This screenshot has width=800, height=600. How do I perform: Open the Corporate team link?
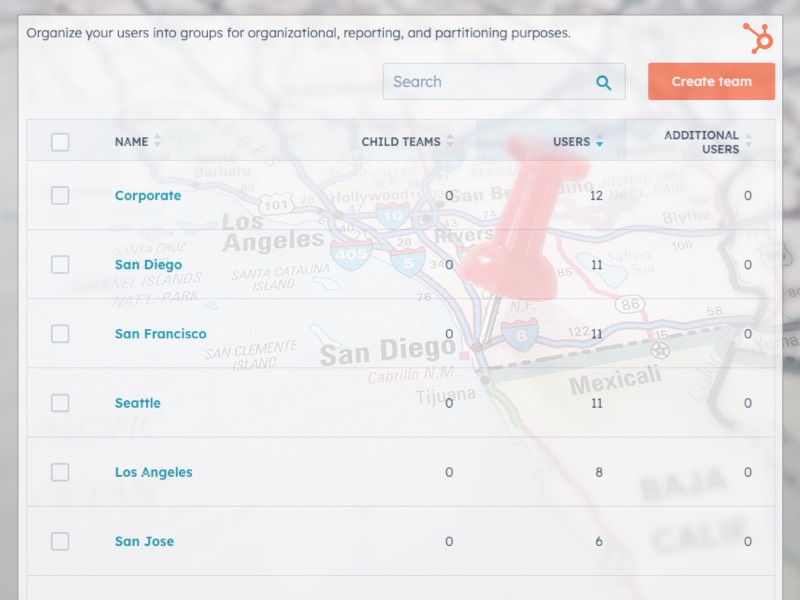tap(148, 196)
